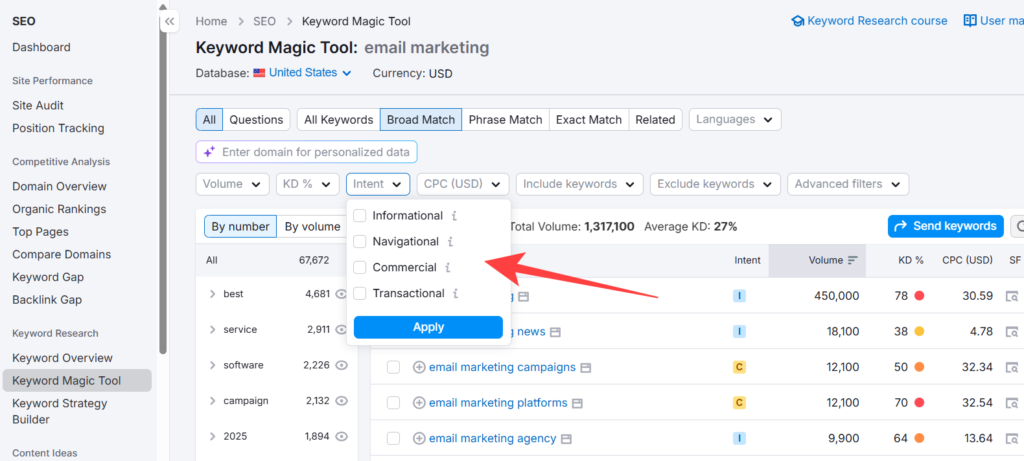The width and height of the screenshot is (1024, 461).
Task: Switch groups to By volume
Action: coord(312,227)
